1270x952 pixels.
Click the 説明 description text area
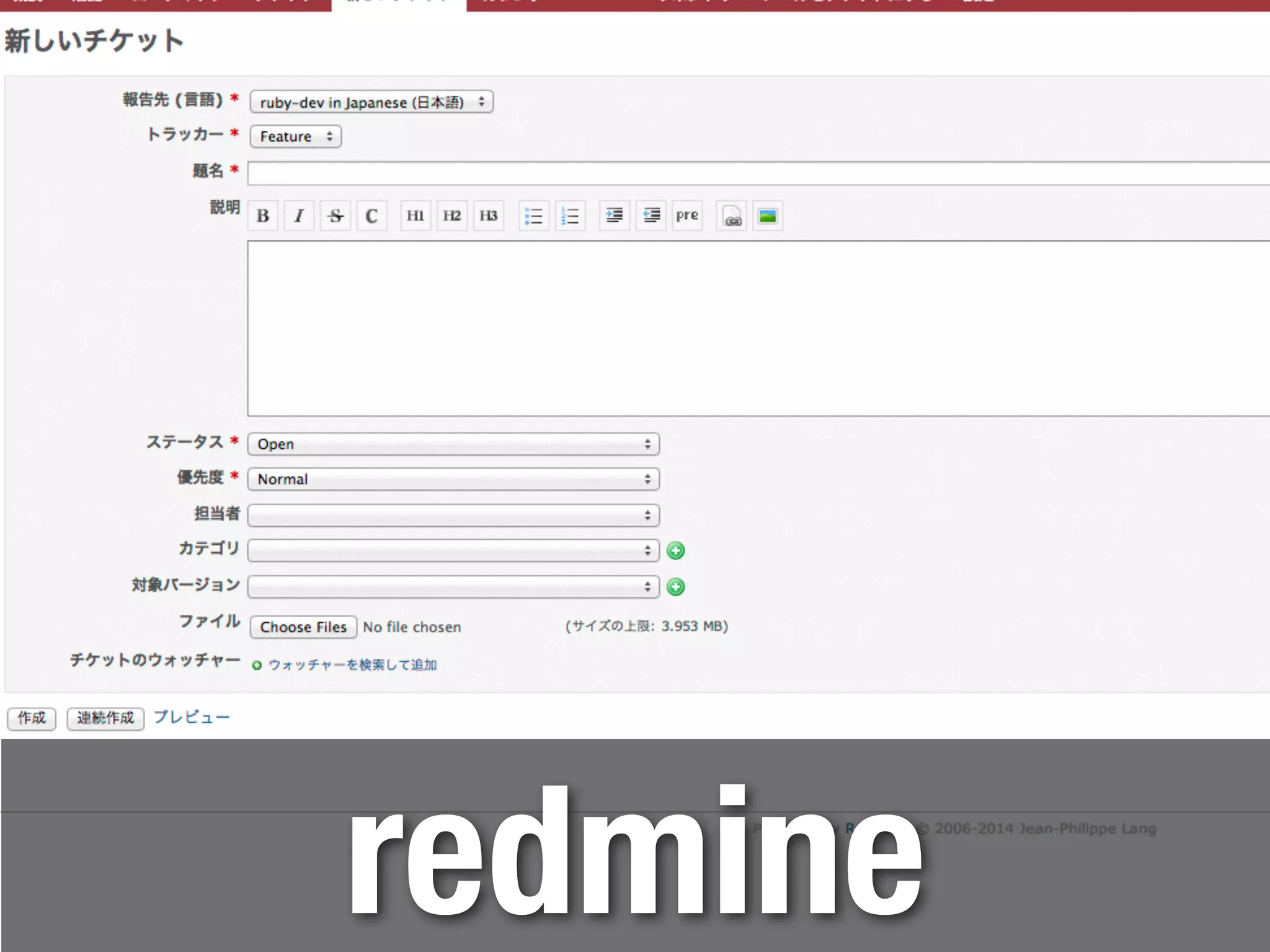pyautogui.click(x=758, y=328)
